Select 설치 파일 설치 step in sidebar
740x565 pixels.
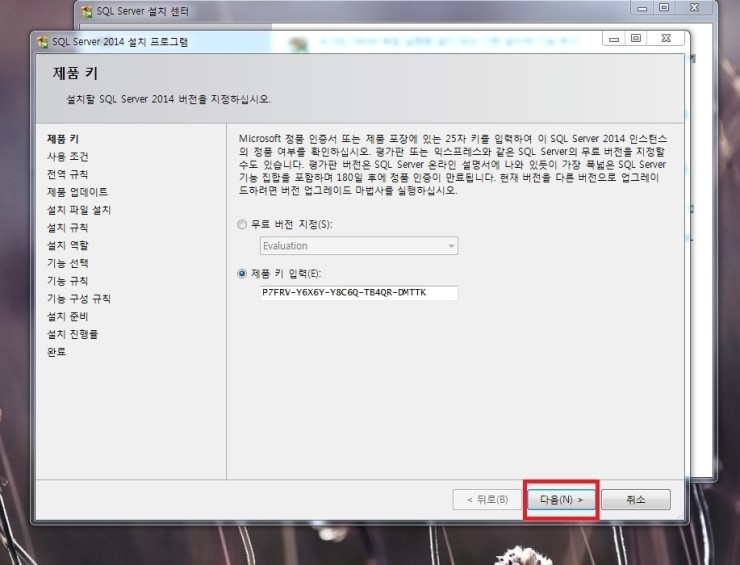click(79, 210)
